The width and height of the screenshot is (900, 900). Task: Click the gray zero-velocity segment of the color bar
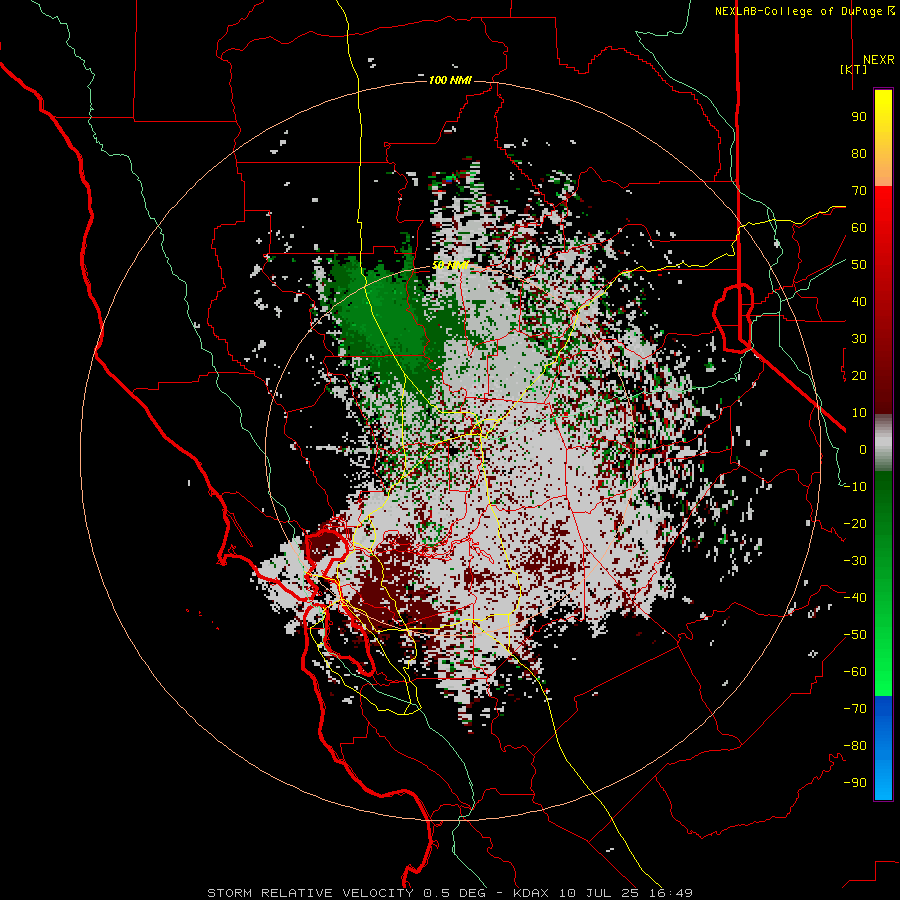pos(883,442)
